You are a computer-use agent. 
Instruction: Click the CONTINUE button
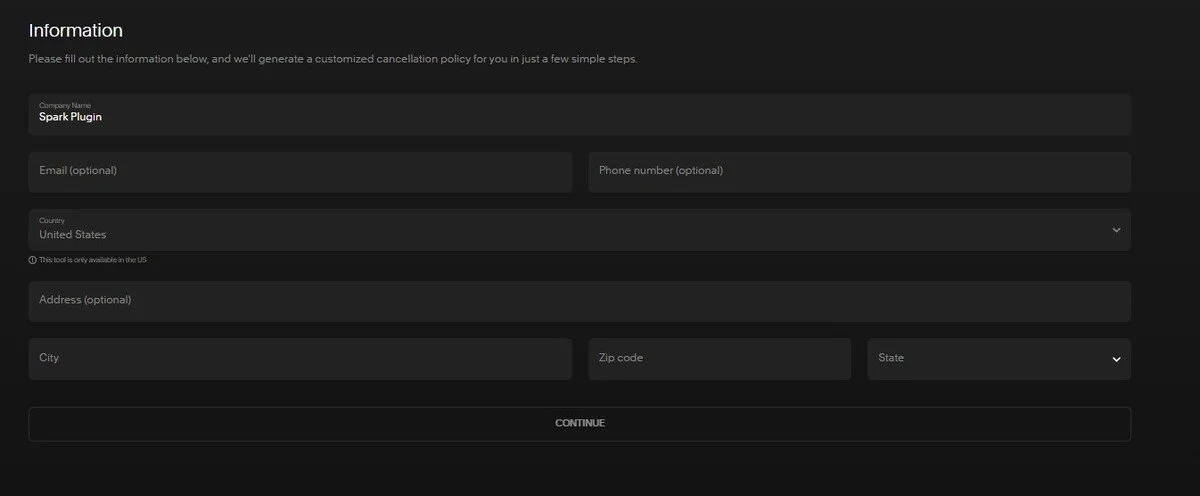pos(579,424)
